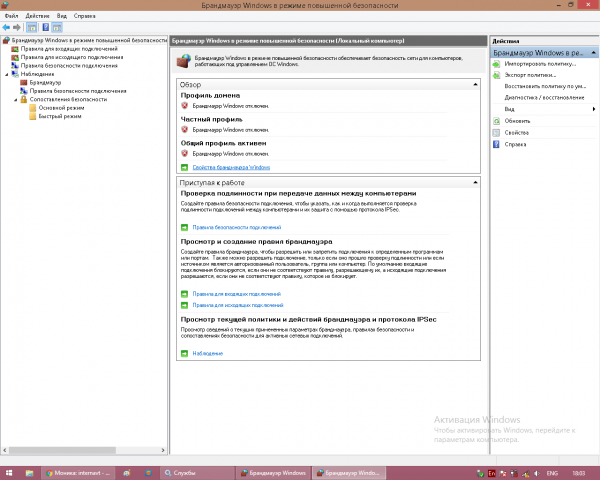Click the Импортировать политику icon in Actions pane
Viewport: 600px width, 480px height.
497,64
